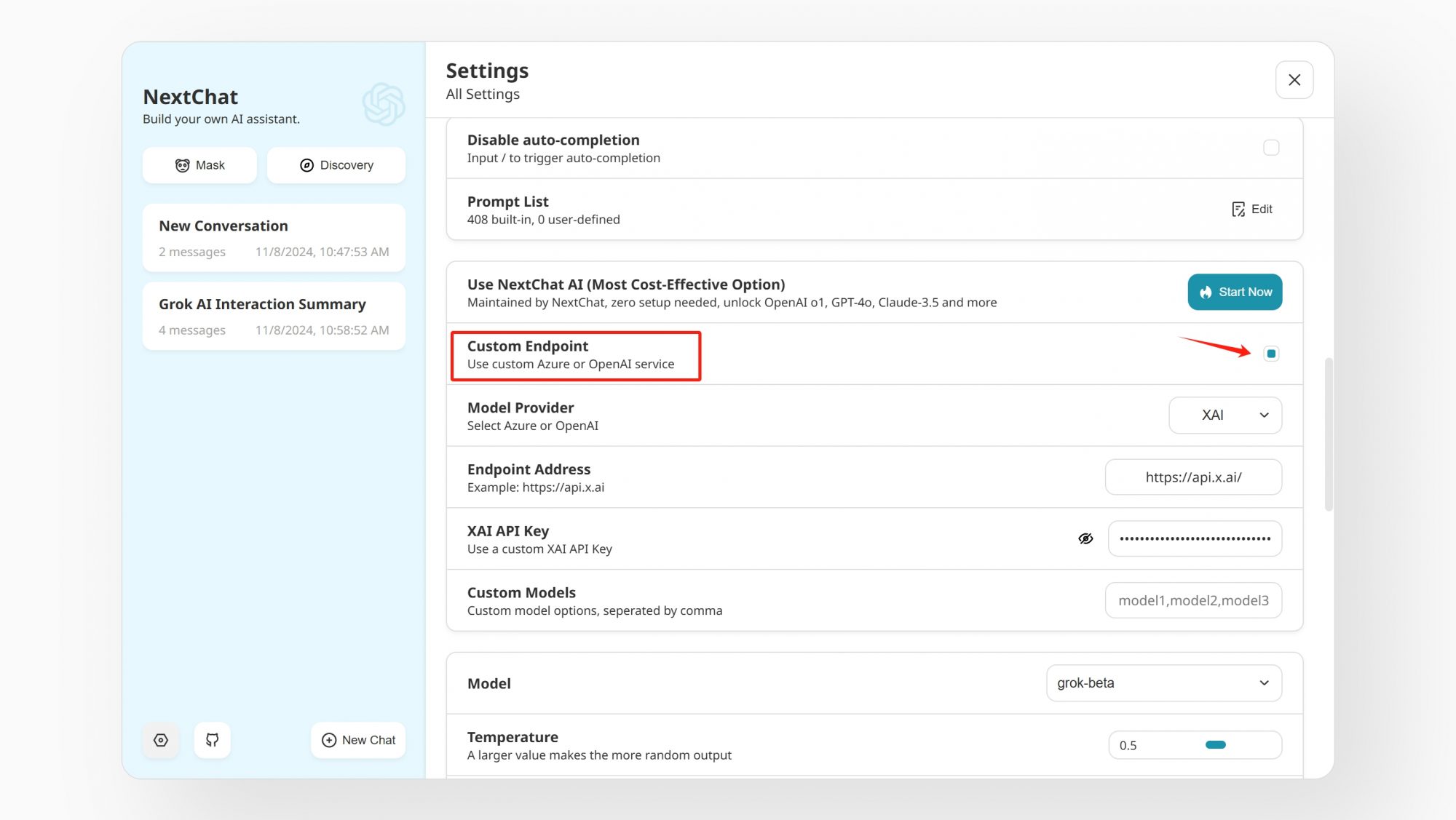This screenshot has width=1456, height=820.
Task: Adjust the Temperature slider
Action: click(1215, 744)
